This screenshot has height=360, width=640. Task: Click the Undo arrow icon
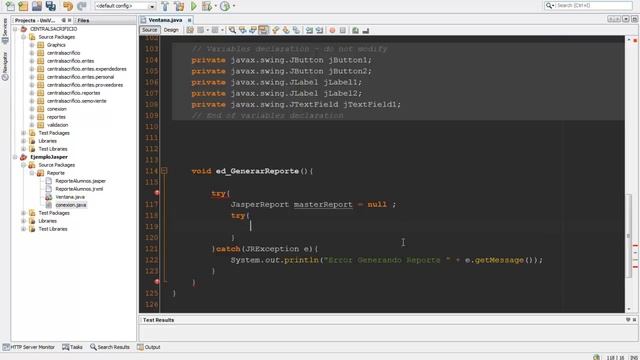(68, 6)
